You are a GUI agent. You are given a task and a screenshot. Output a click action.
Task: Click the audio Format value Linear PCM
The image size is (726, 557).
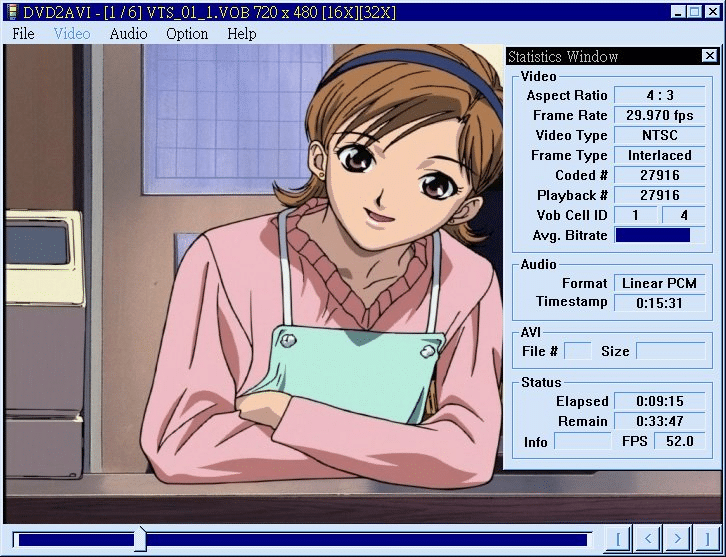tap(660, 283)
